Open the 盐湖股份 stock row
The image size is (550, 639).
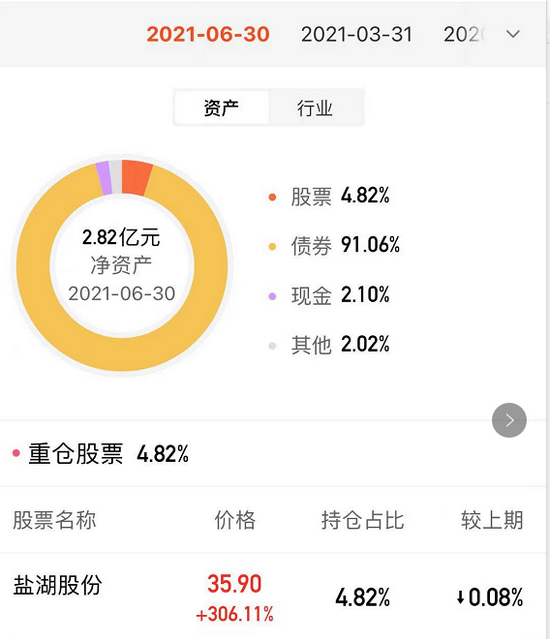273,596
